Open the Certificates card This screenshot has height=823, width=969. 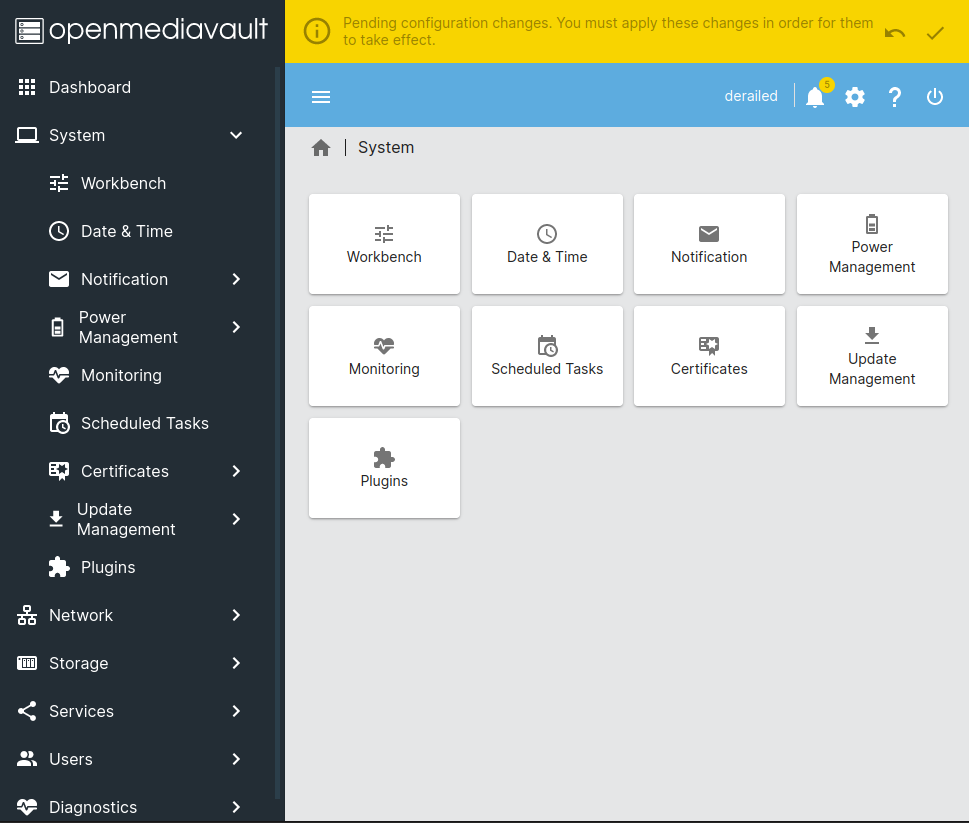[x=709, y=356]
